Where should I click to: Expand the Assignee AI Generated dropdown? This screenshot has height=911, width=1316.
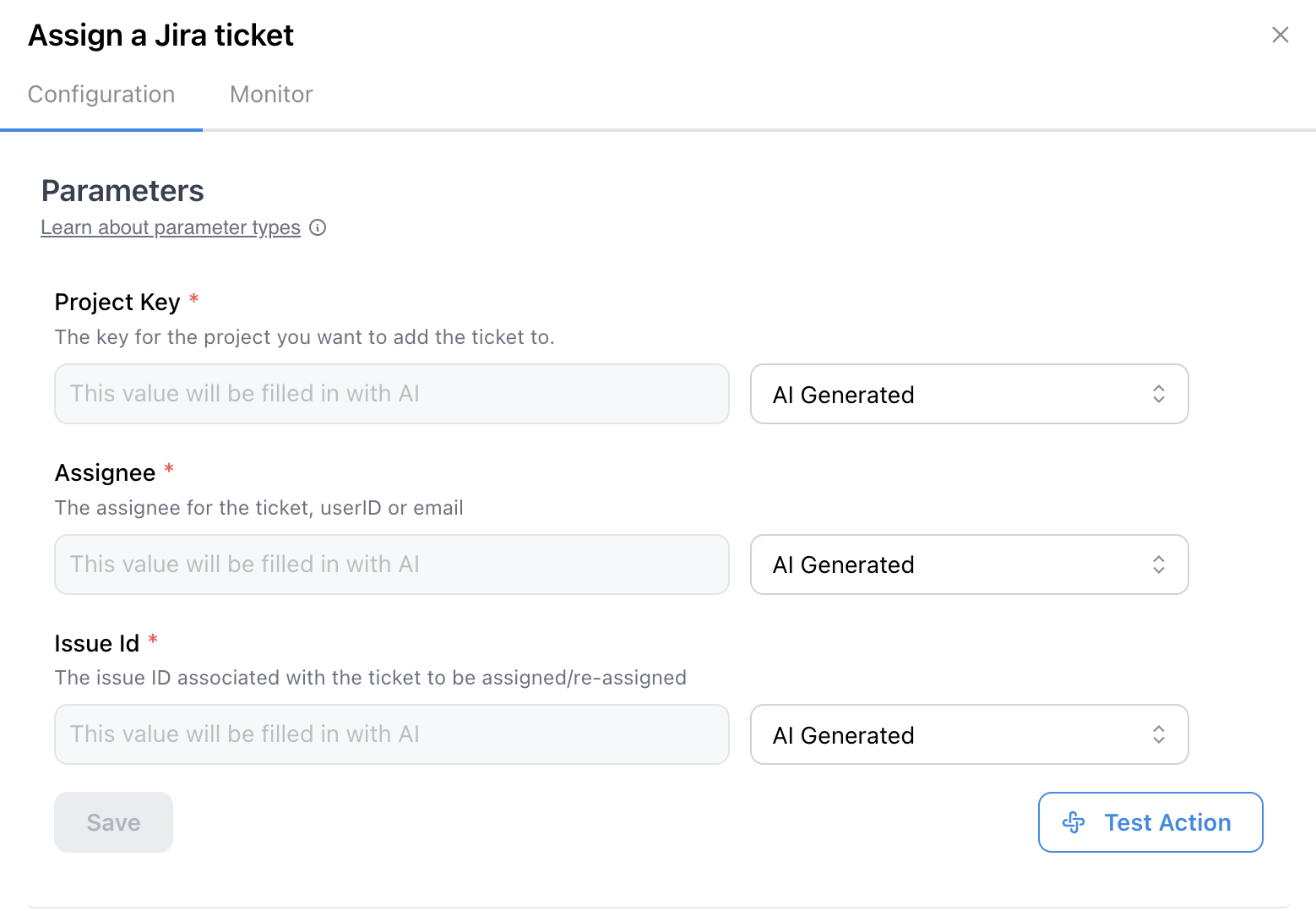(x=968, y=565)
